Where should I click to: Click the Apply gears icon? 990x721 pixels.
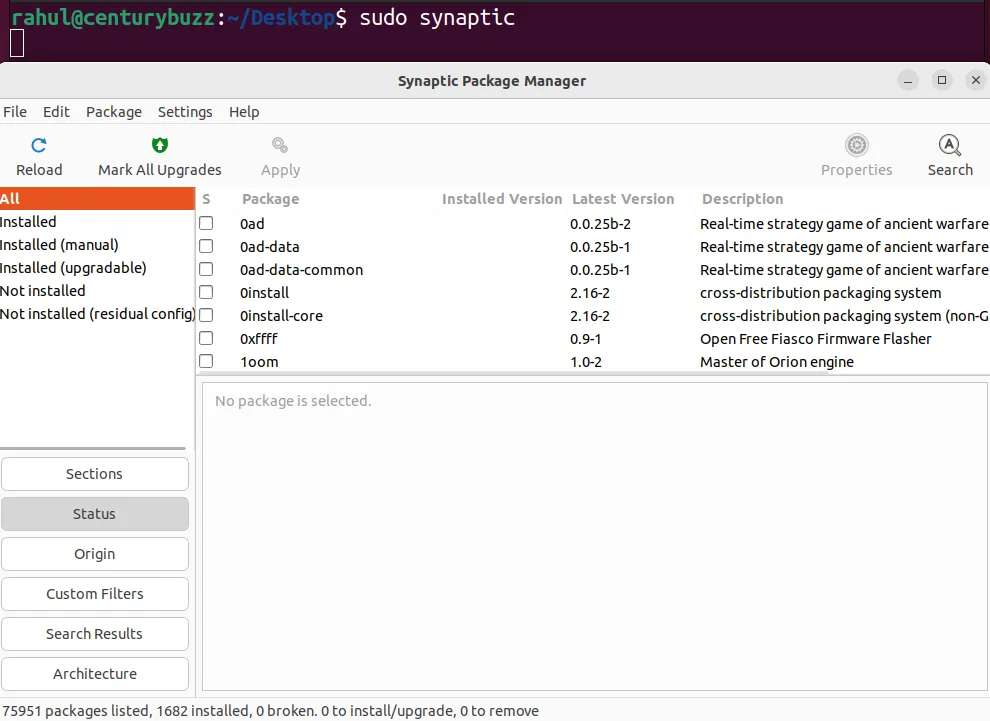tap(280, 145)
